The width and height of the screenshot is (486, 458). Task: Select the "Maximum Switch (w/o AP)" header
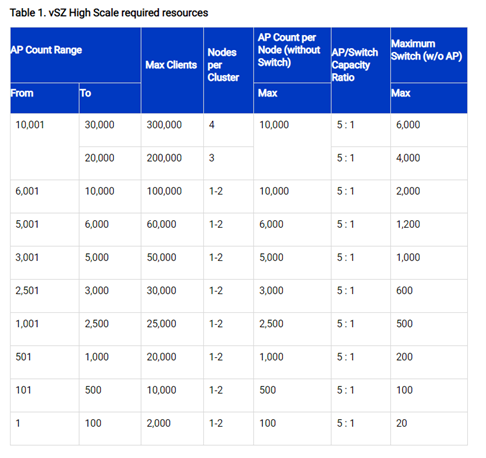point(429,55)
